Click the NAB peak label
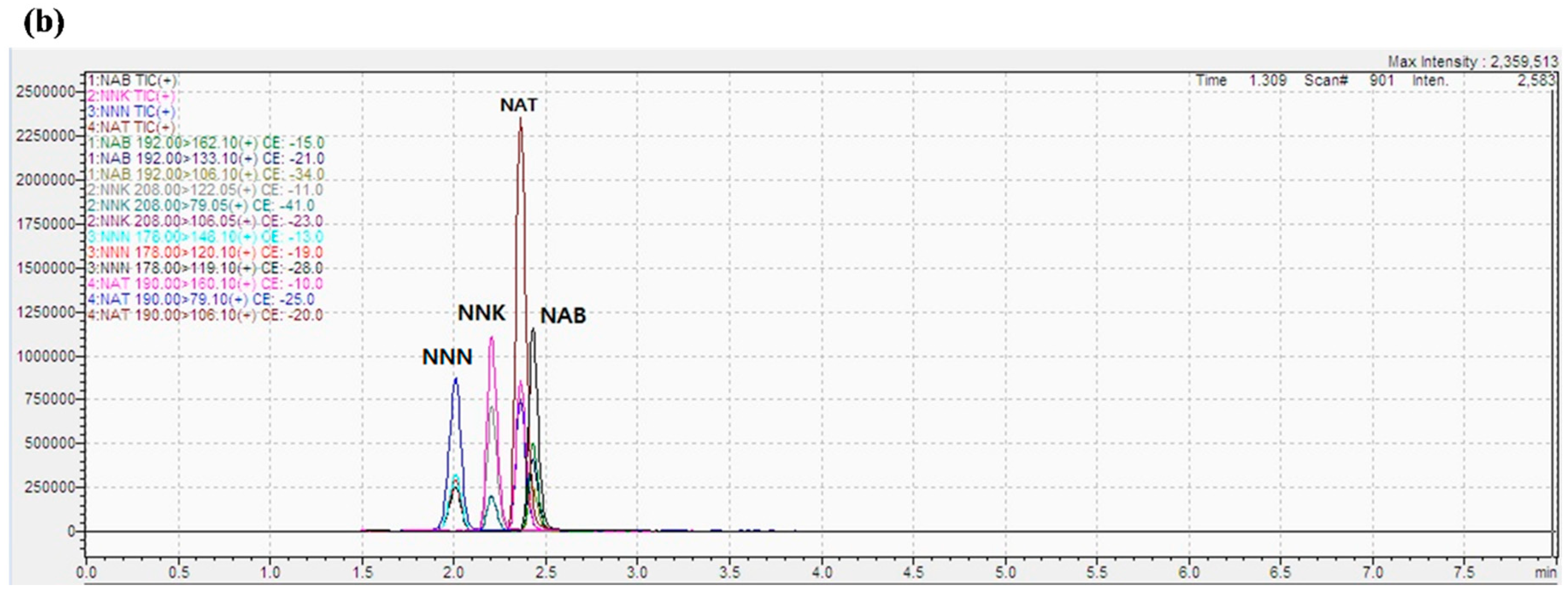This screenshot has height=594, width=1568. click(x=563, y=315)
